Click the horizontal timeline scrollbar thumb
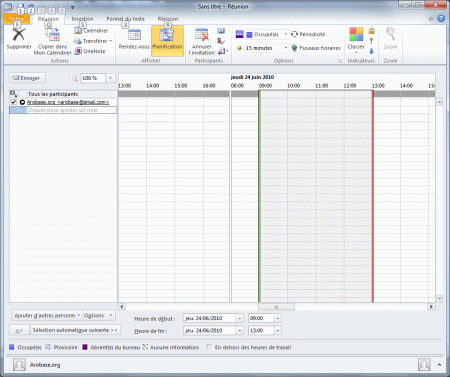 276,307
